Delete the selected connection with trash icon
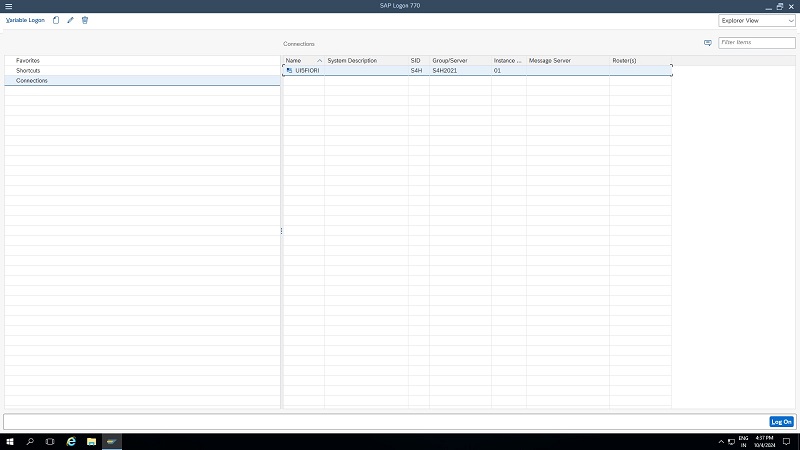800x450 pixels. pyautogui.click(x=85, y=20)
